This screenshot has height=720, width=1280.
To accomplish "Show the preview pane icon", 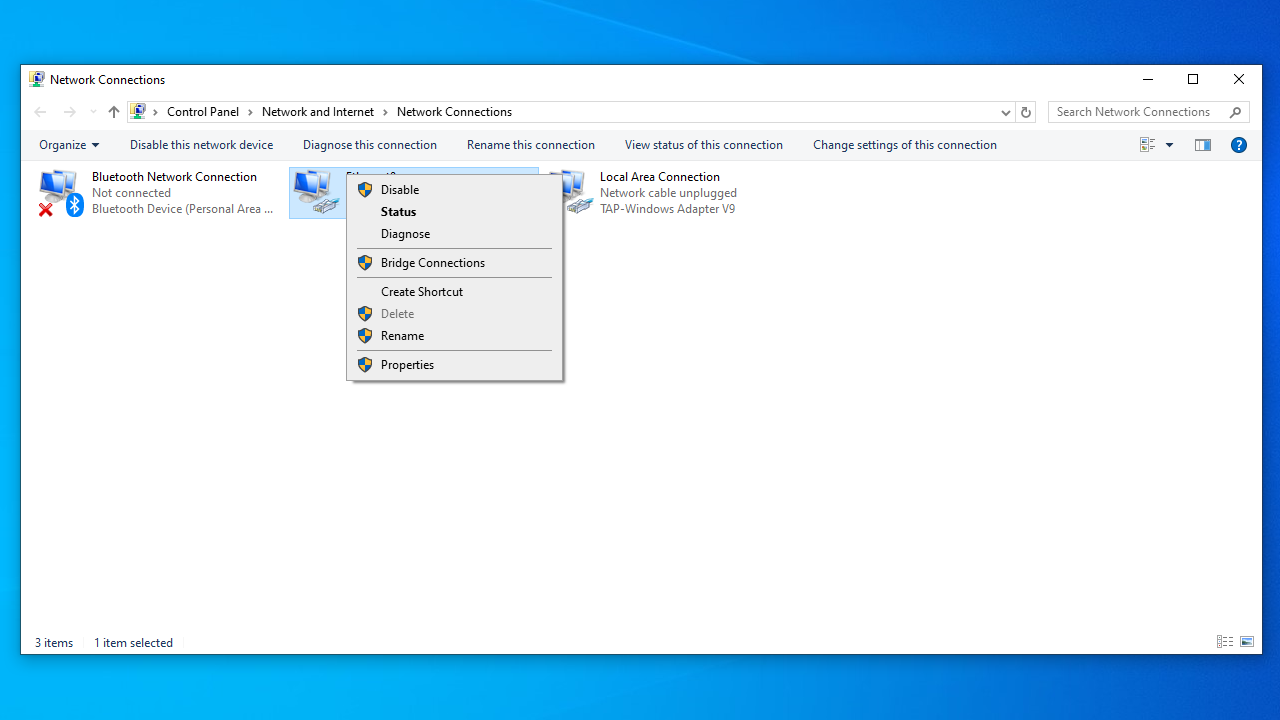I will click(x=1202, y=145).
